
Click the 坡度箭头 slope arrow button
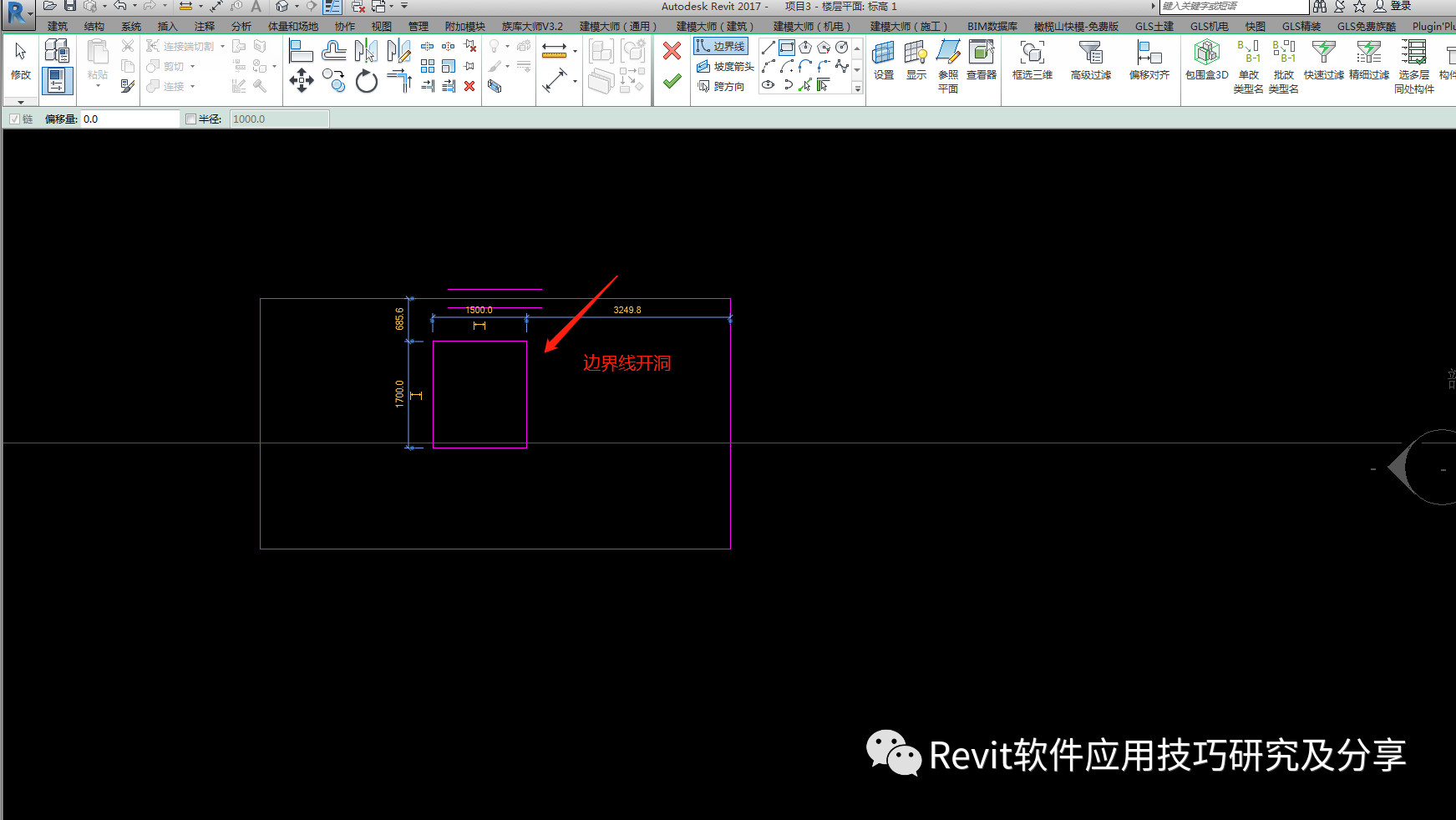(725, 67)
